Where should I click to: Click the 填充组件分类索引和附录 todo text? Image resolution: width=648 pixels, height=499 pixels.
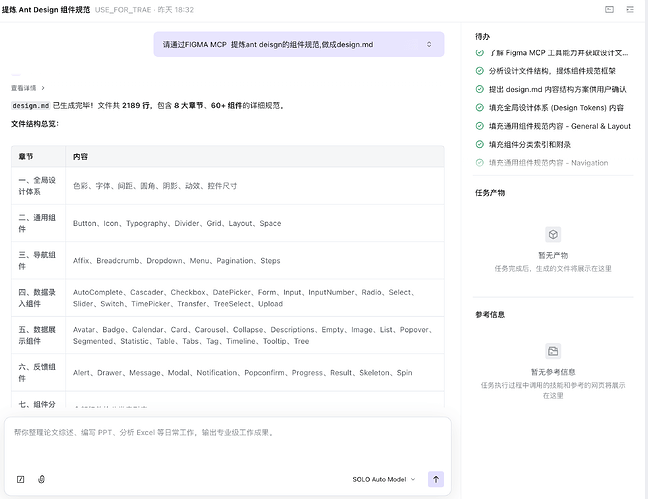pos(530,145)
